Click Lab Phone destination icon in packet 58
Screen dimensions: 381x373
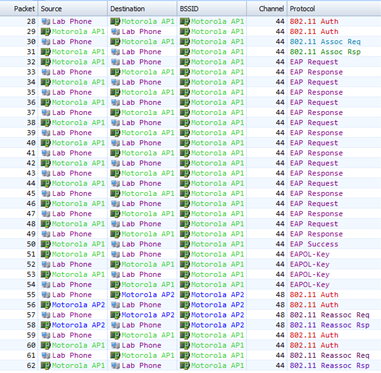[x=115, y=325]
